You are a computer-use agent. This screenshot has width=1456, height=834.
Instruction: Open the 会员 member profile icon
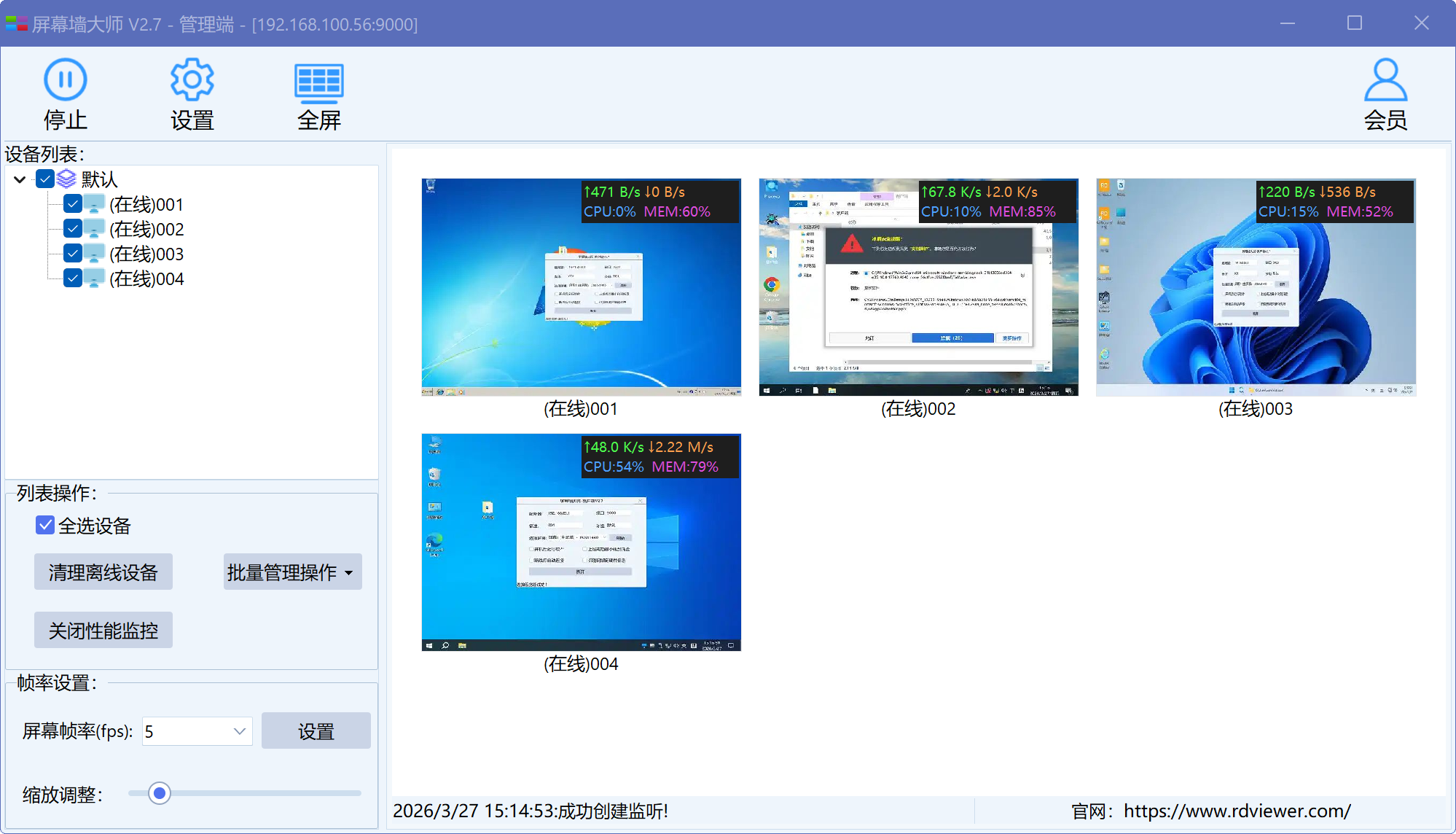tap(1385, 80)
